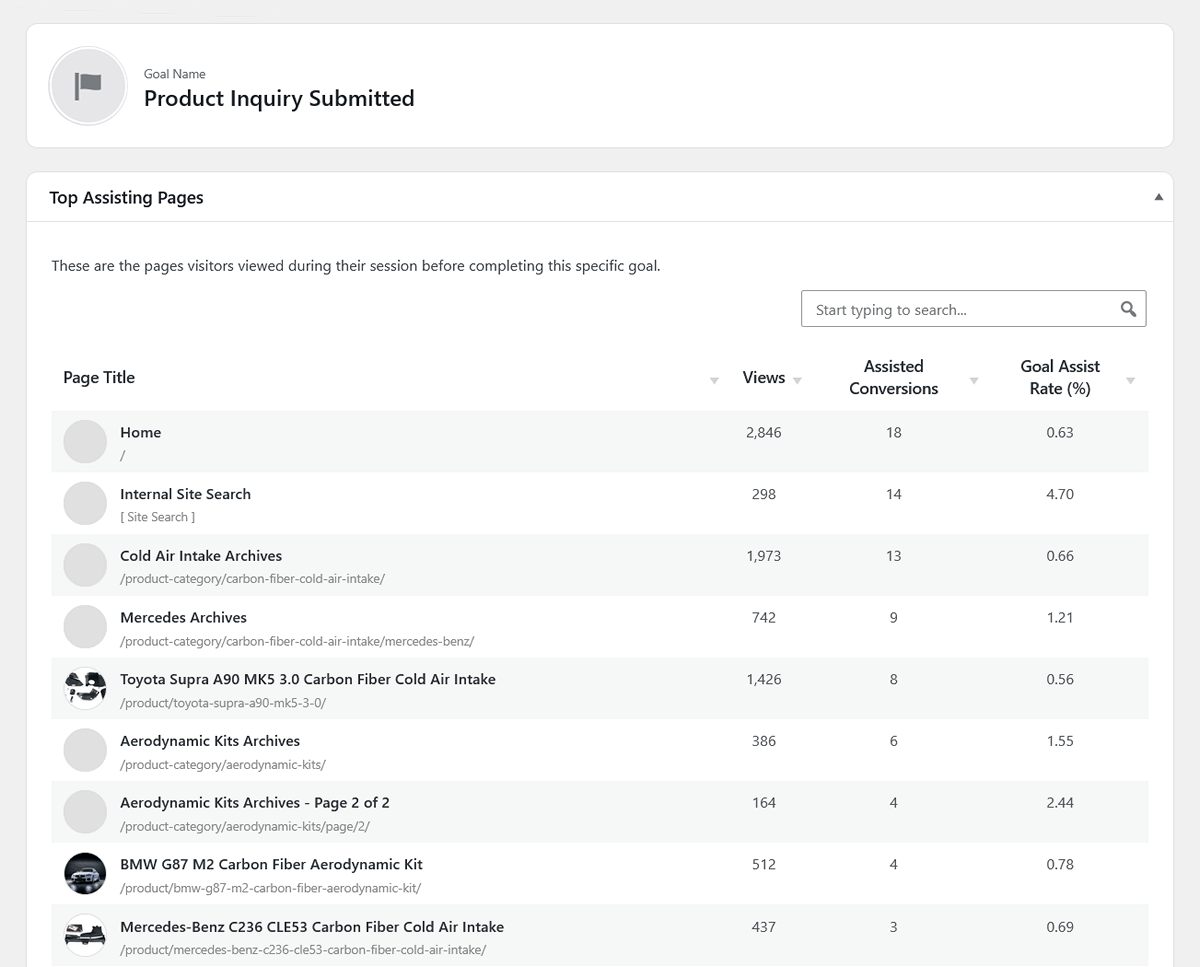
Task: Open the Home page row title
Action: (x=140, y=432)
